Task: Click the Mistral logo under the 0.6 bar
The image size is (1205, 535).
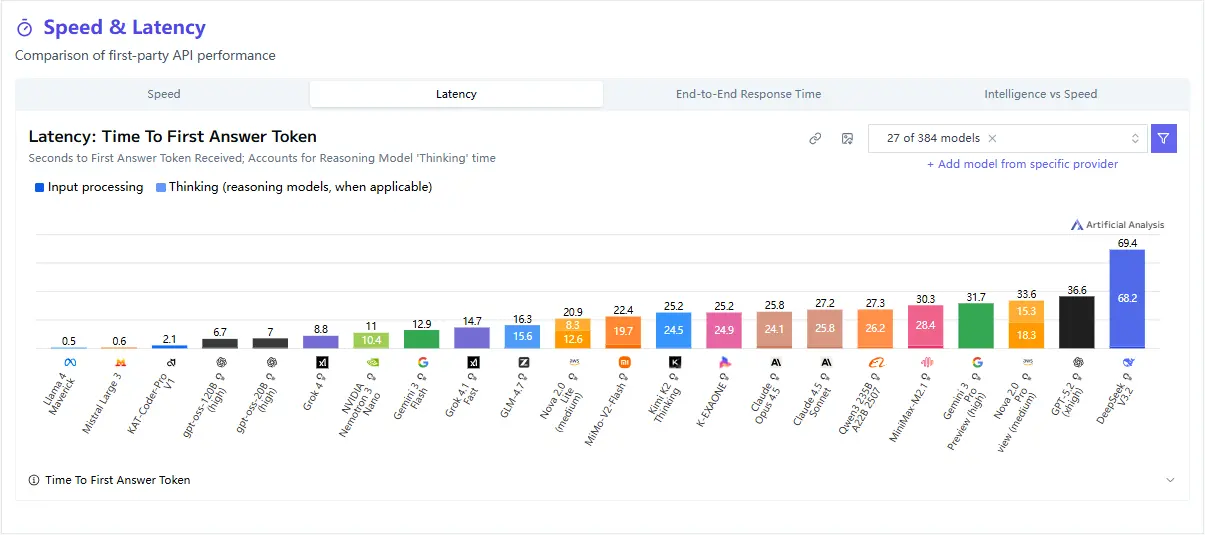Action: coord(120,362)
